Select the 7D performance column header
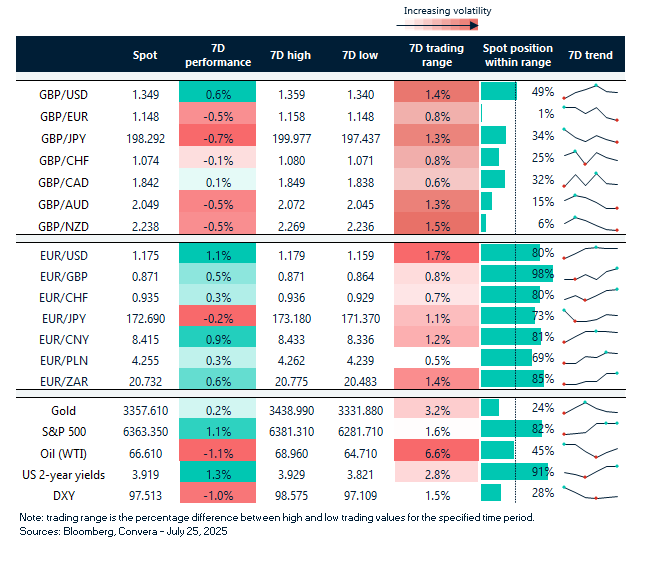Screen dimensions: 655x564 coord(217,55)
